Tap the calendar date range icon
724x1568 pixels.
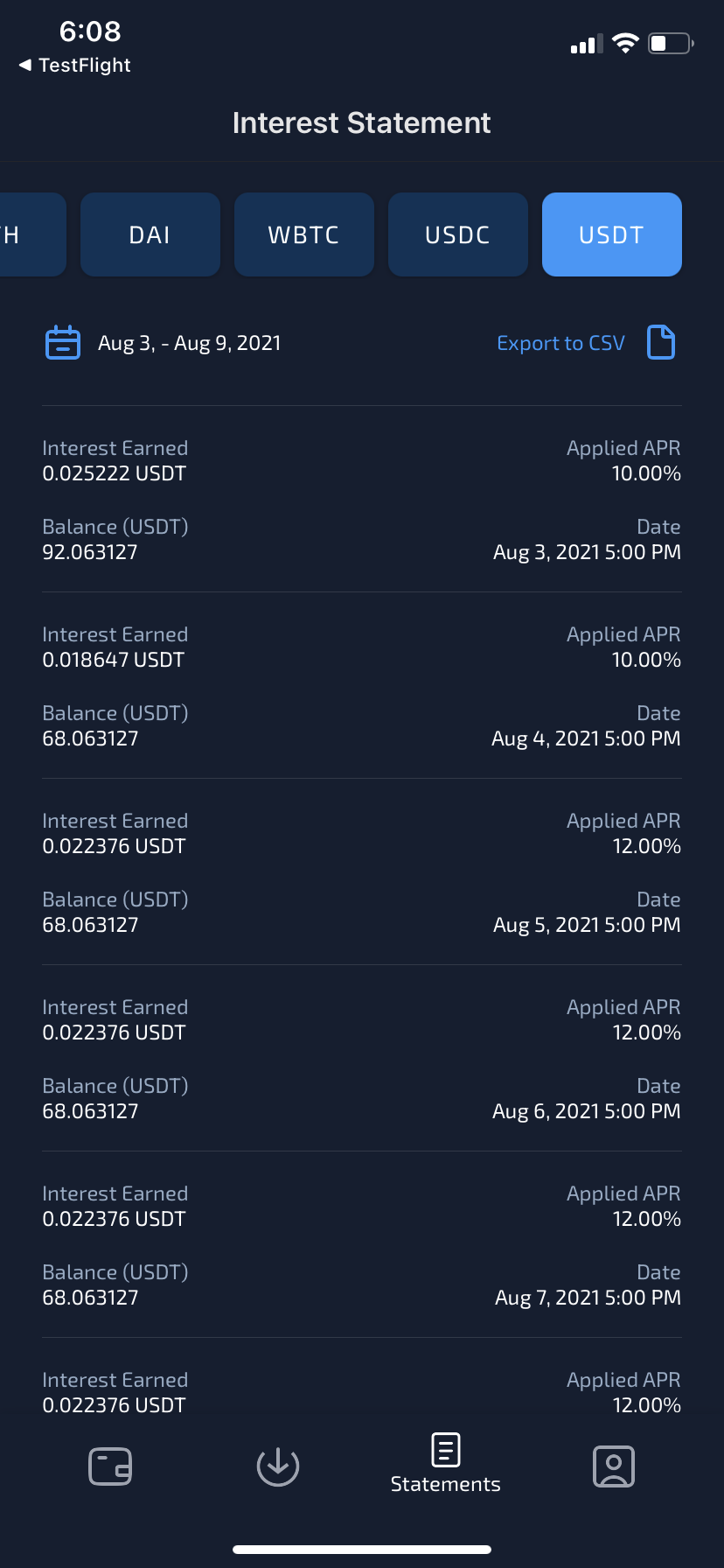click(x=62, y=343)
